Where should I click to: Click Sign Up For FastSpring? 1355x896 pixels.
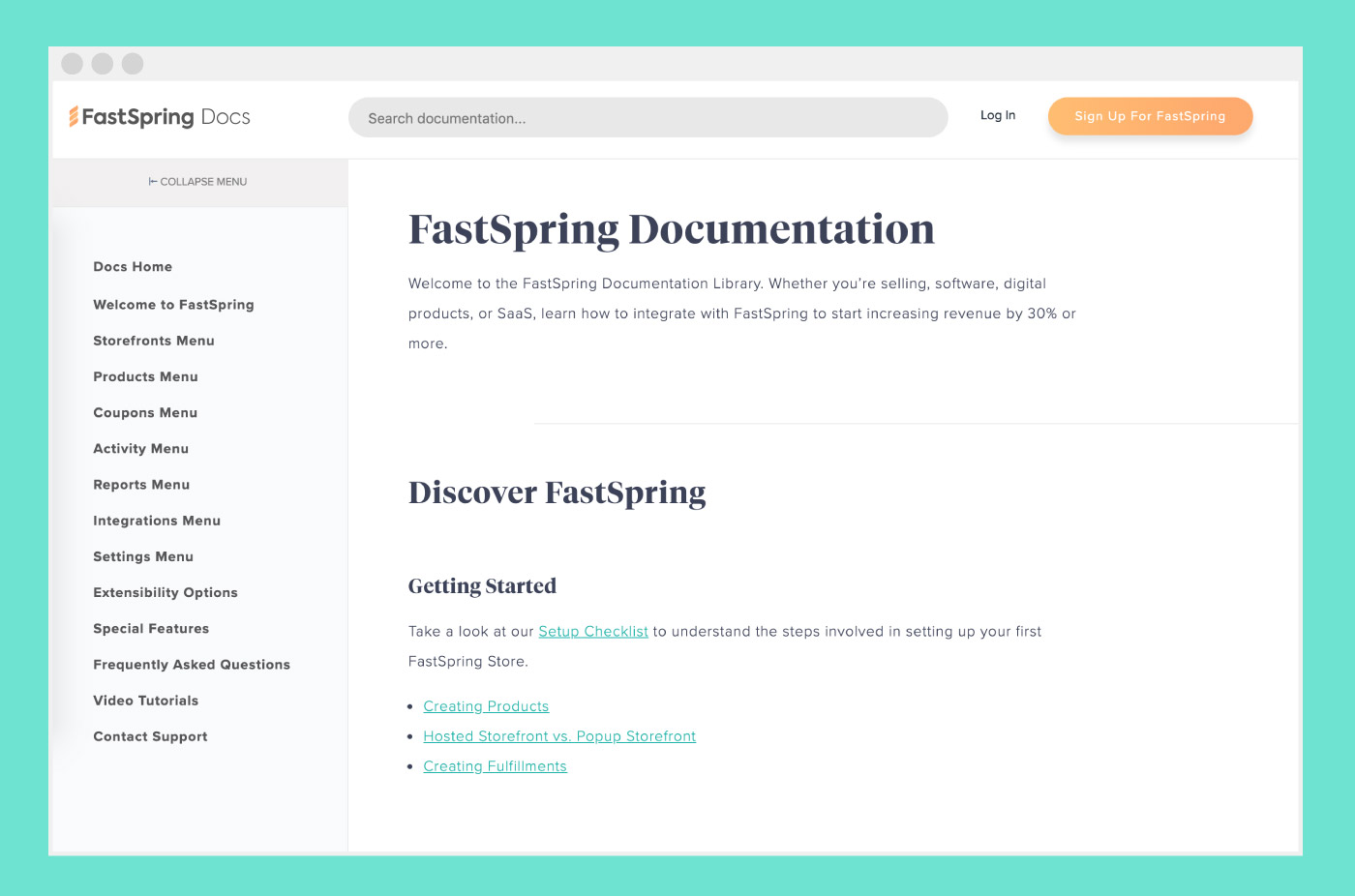(1150, 116)
